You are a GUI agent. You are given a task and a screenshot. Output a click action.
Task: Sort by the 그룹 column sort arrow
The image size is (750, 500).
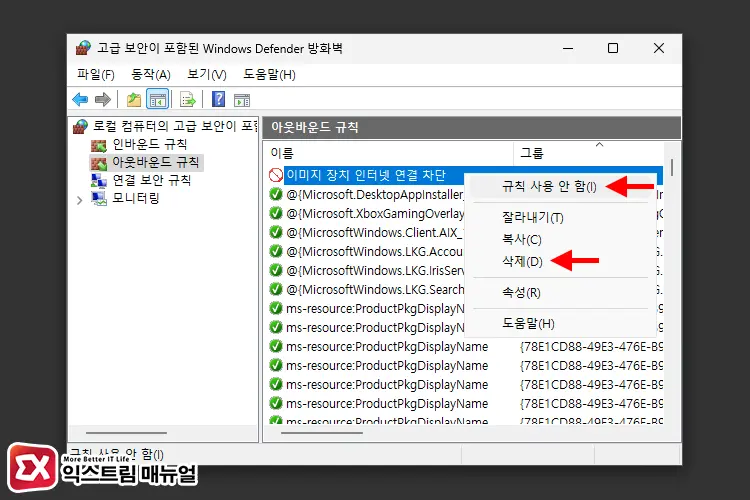point(599,144)
